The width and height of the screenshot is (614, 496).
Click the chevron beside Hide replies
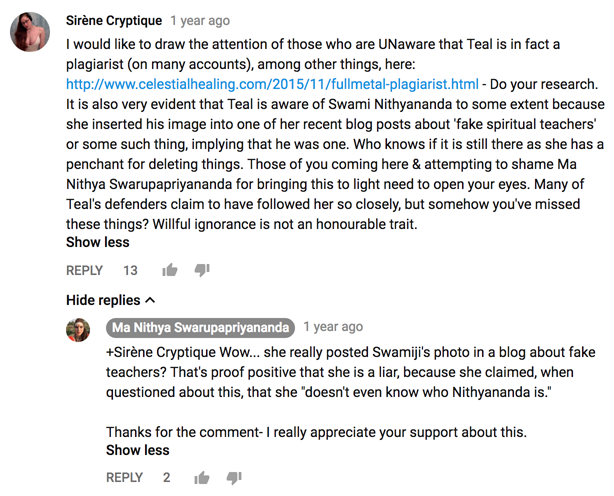tap(150, 300)
